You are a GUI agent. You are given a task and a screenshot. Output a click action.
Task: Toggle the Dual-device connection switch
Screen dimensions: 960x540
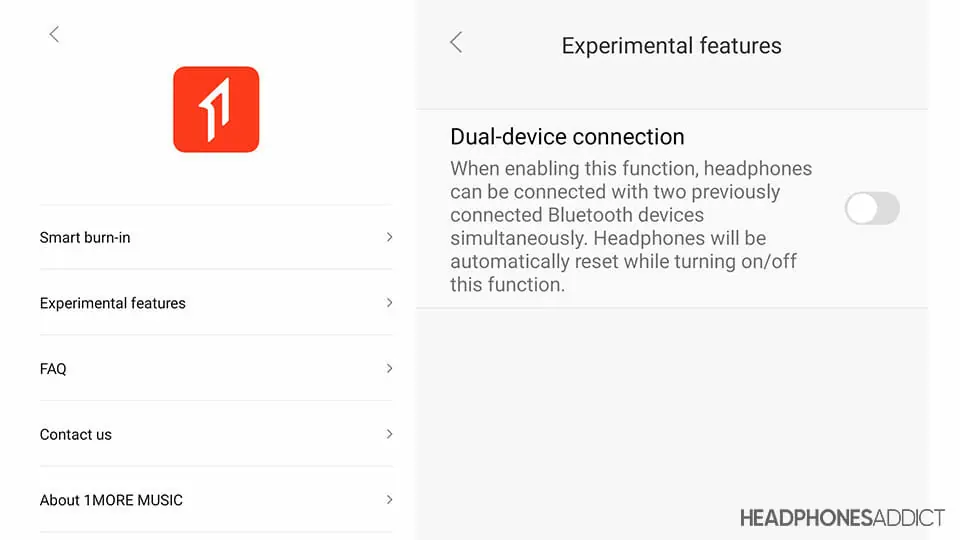pyautogui.click(x=872, y=209)
